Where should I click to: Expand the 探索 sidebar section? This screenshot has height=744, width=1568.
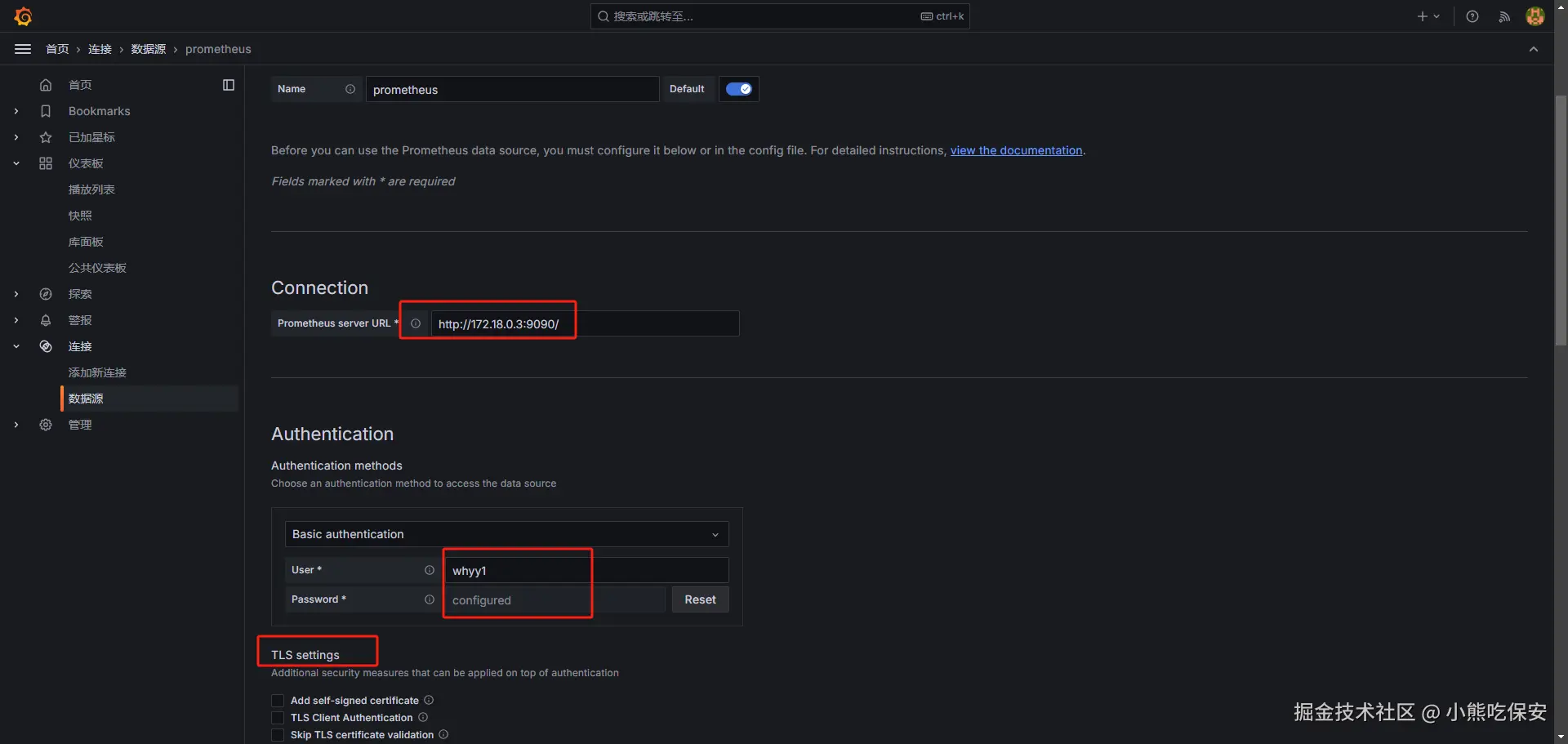[16, 294]
